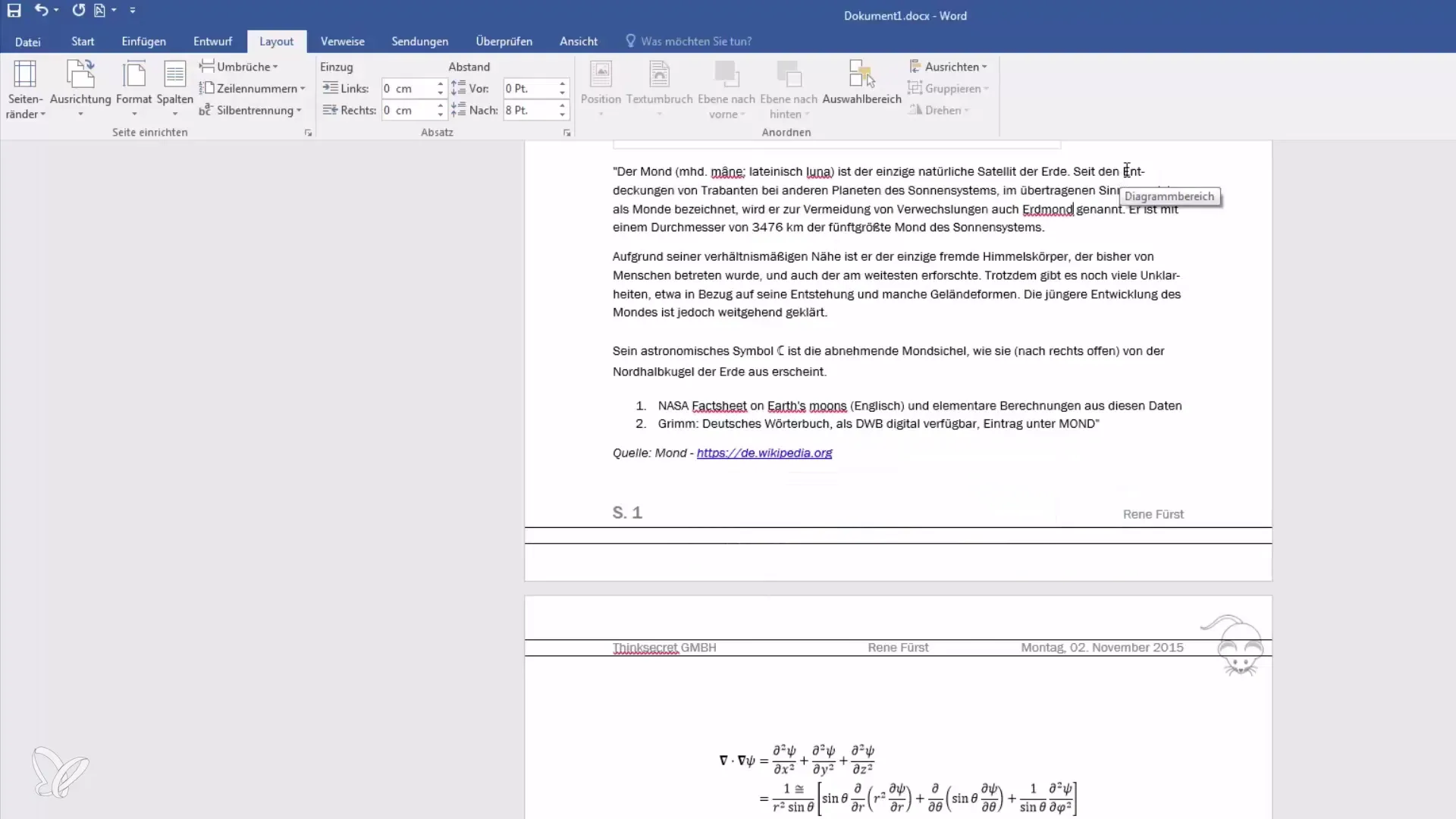The width and height of the screenshot is (1456, 819).
Task: Open the Auswahlbereich selection pane
Action: coord(861,83)
